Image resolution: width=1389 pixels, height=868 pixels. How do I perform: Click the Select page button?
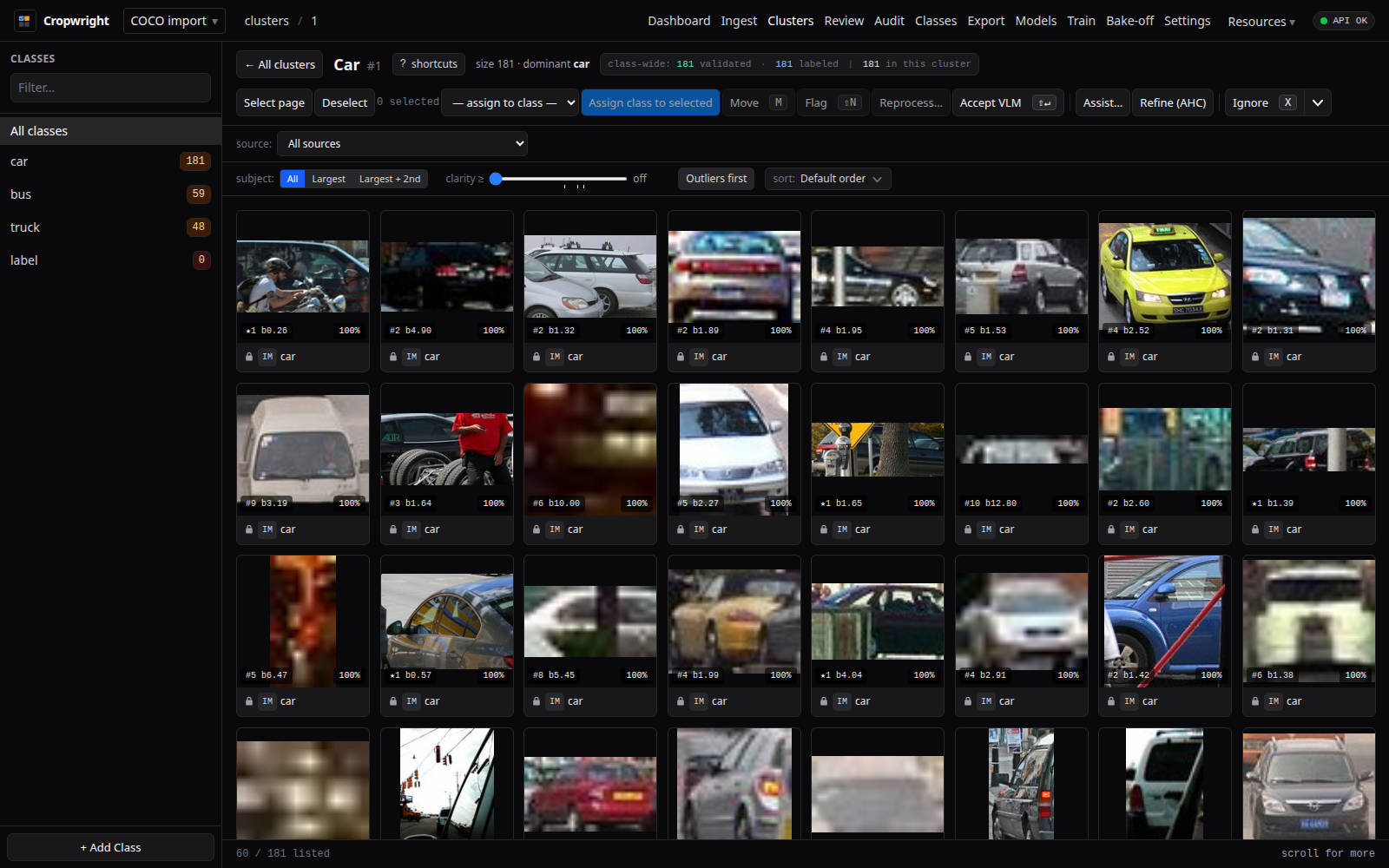pos(274,102)
